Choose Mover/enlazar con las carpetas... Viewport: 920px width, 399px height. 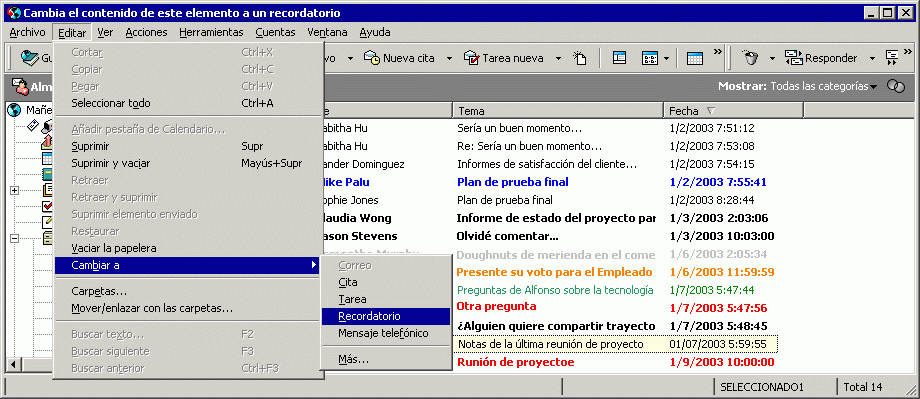point(188,308)
